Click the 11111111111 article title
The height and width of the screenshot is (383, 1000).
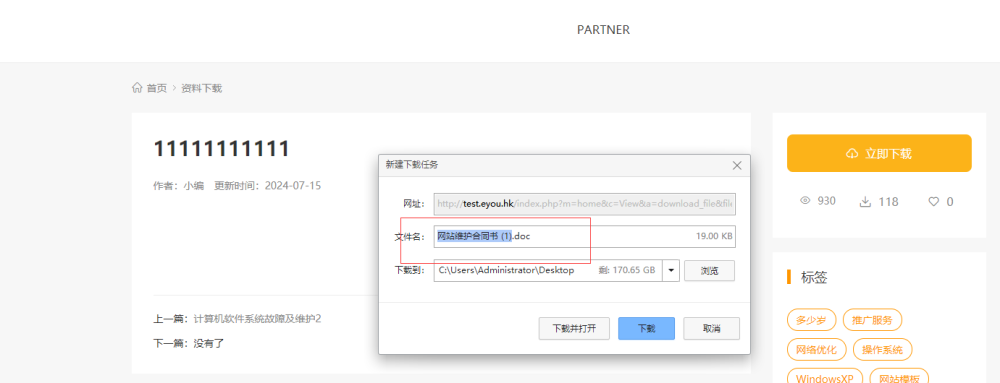pos(221,149)
